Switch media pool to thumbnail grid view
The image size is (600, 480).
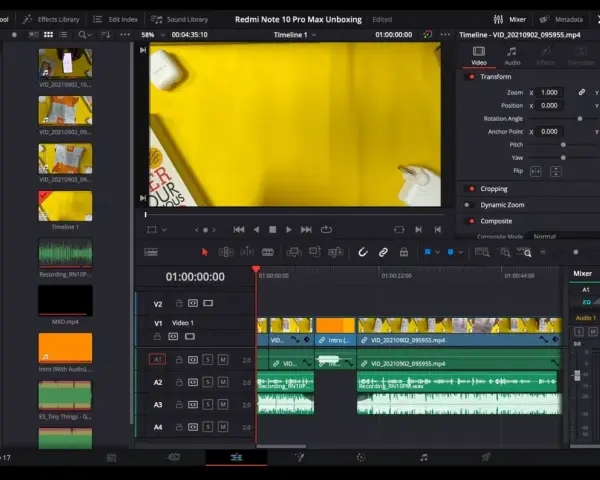pyautogui.click(x=48, y=35)
